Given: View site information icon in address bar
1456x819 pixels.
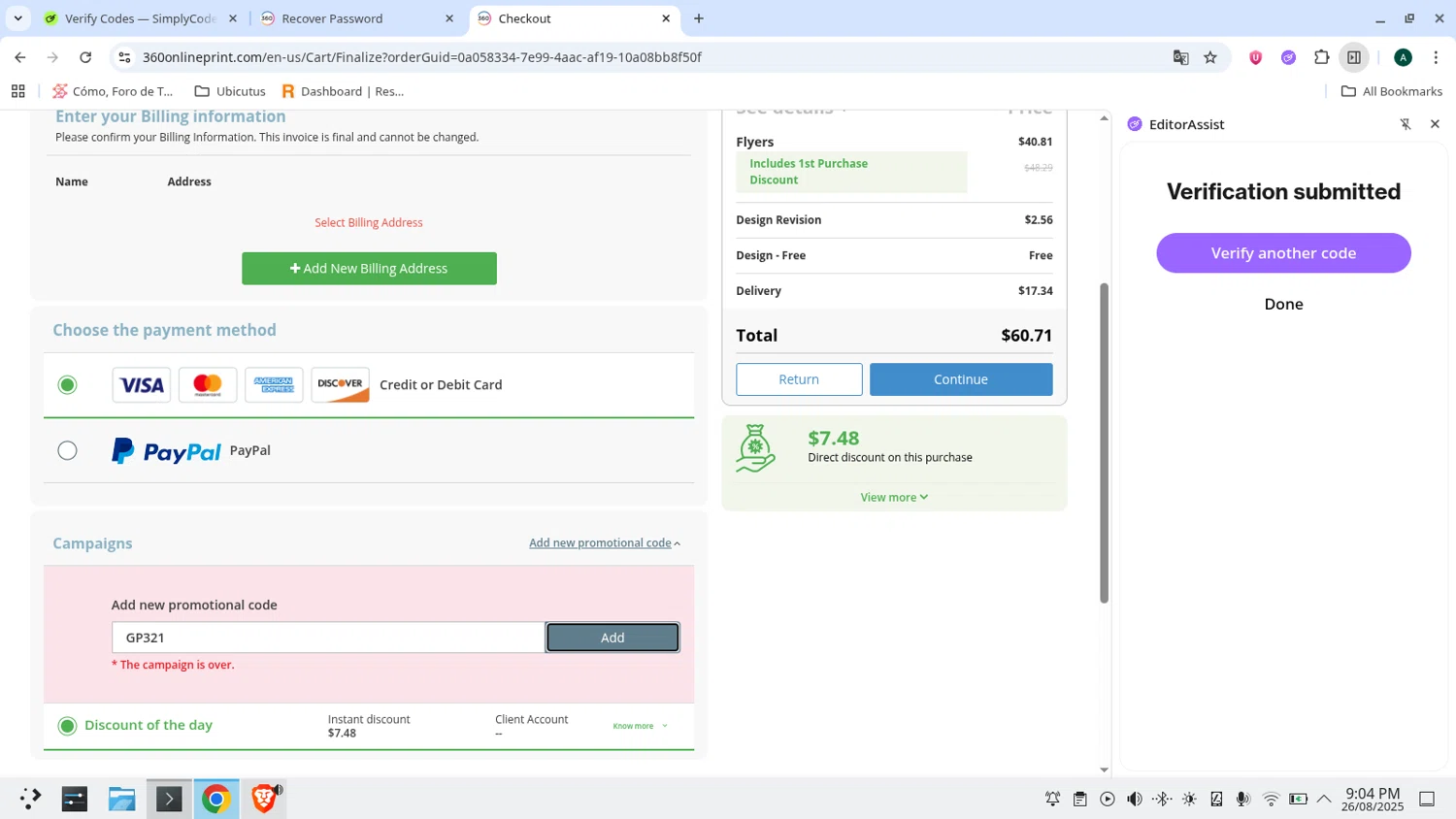Looking at the screenshot, I should coord(124,57).
